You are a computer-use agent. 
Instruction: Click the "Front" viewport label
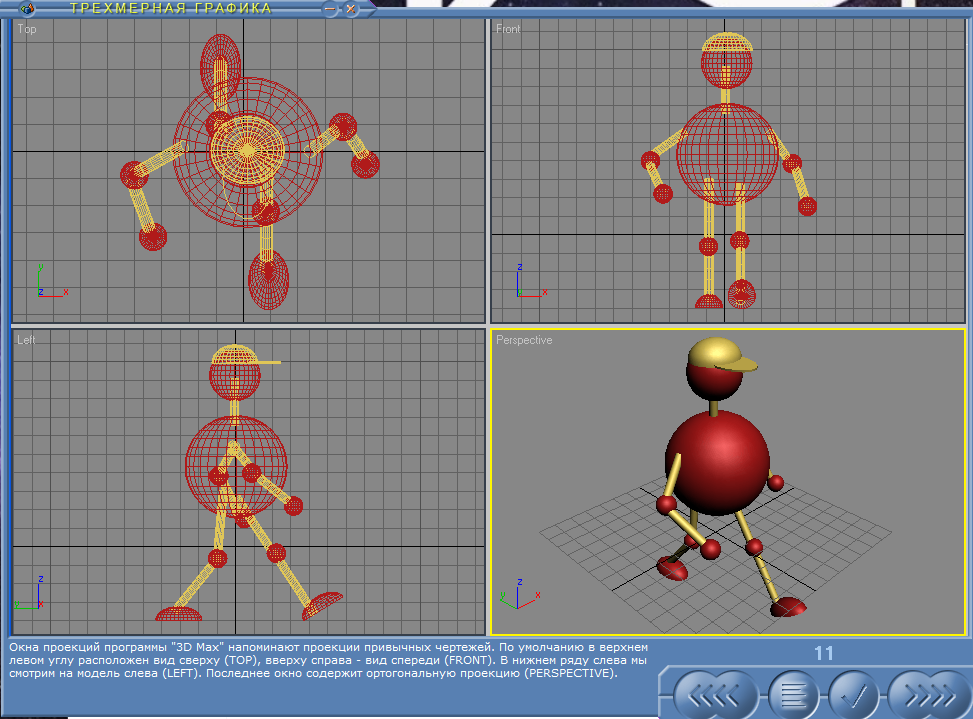(508, 29)
